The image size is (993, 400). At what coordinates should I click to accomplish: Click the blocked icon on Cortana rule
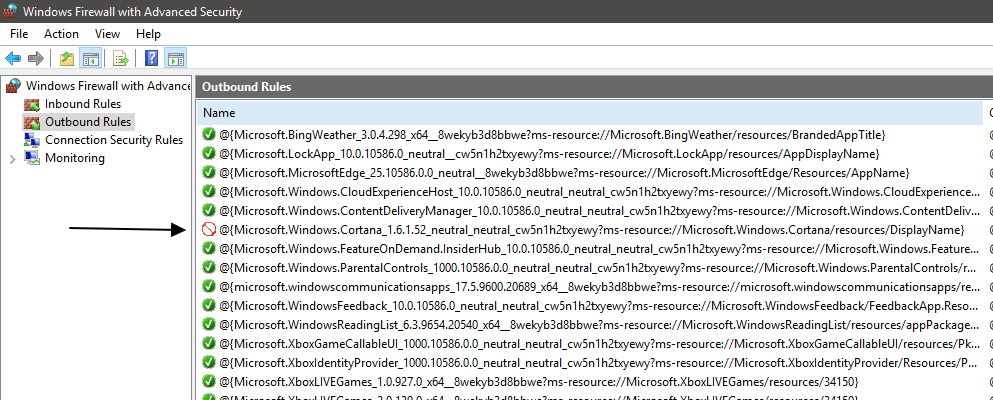tap(209, 229)
